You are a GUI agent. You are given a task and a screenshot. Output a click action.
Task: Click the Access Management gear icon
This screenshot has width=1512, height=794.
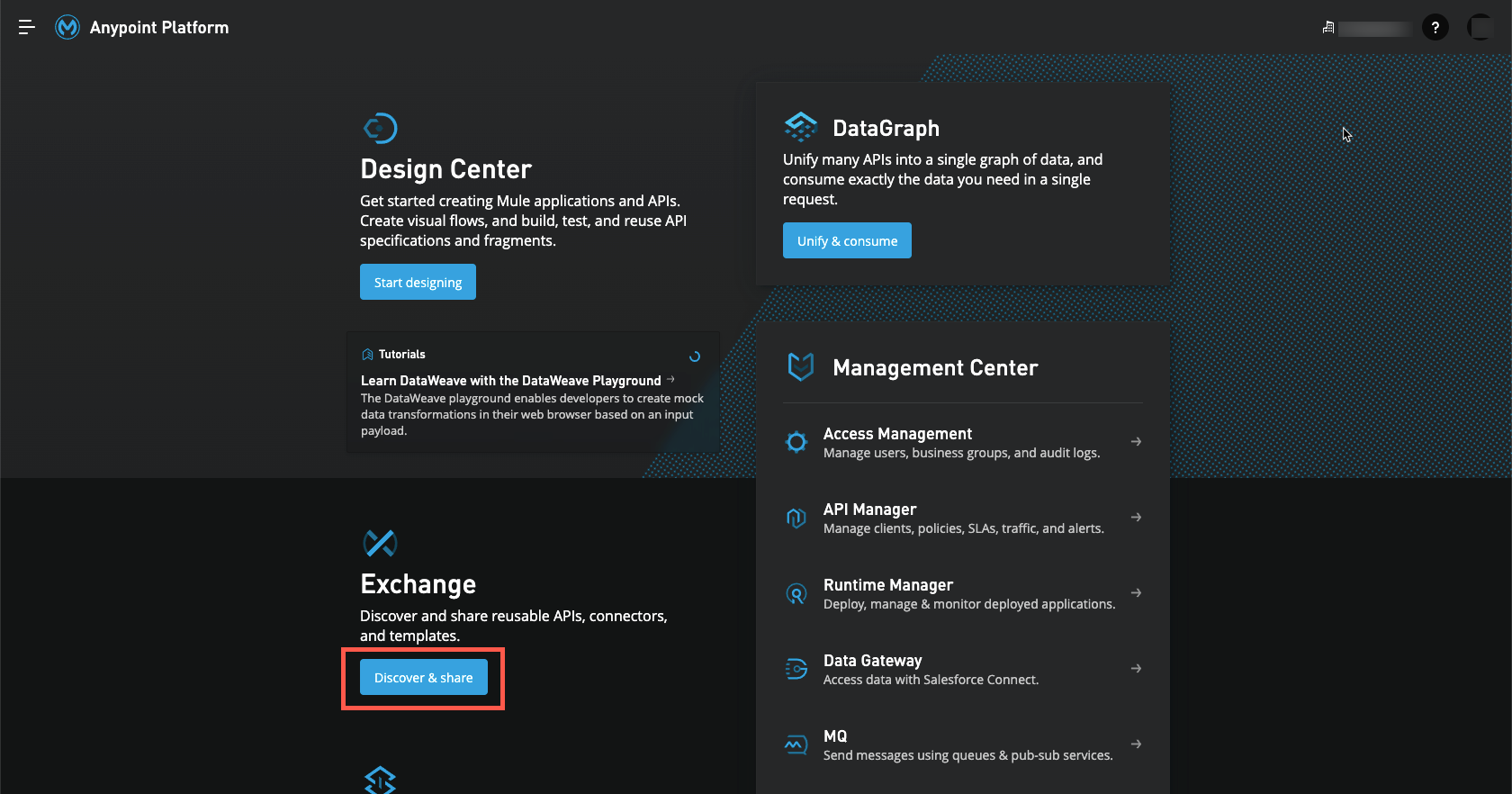(796, 442)
